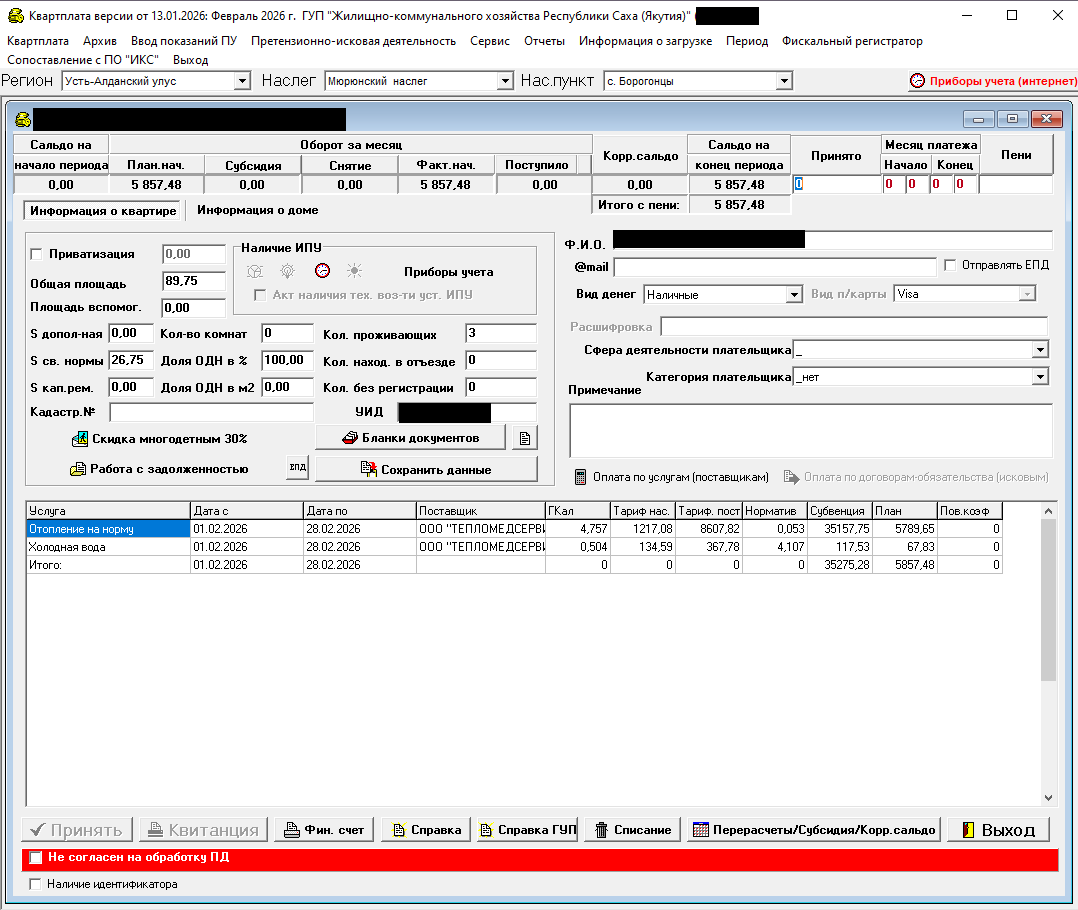This screenshot has width=1078, height=910.
Task: Click Приборы учета (интернет) clock icon
Action: 917,81
